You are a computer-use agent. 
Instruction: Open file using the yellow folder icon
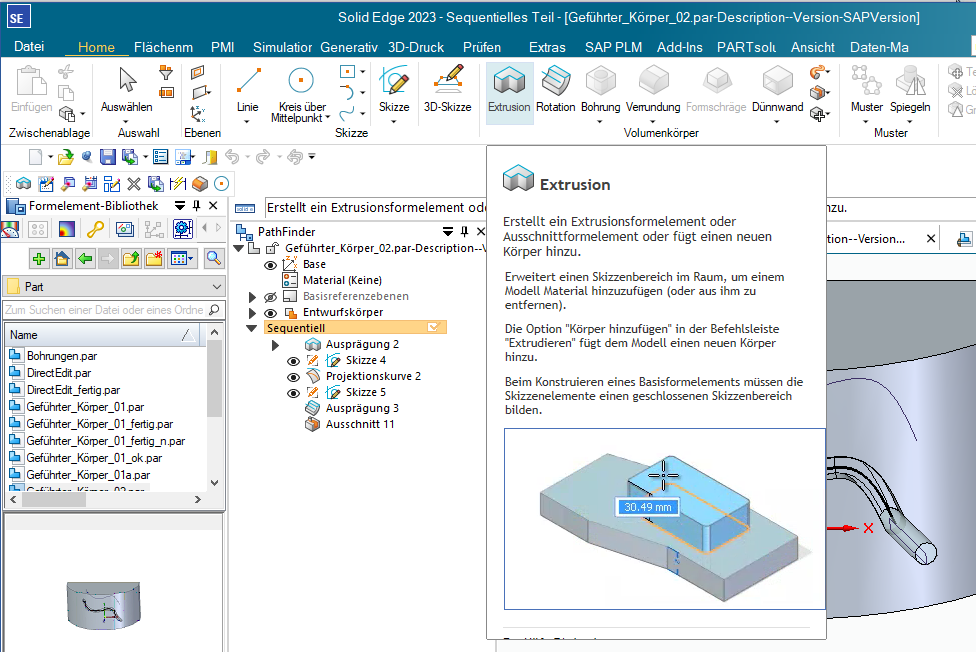tap(65, 157)
